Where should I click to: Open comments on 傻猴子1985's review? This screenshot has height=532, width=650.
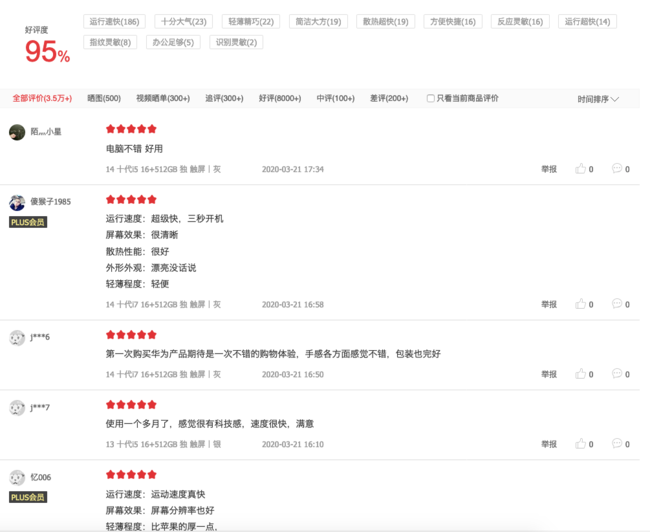pyautogui.click(x=616, y=304)
